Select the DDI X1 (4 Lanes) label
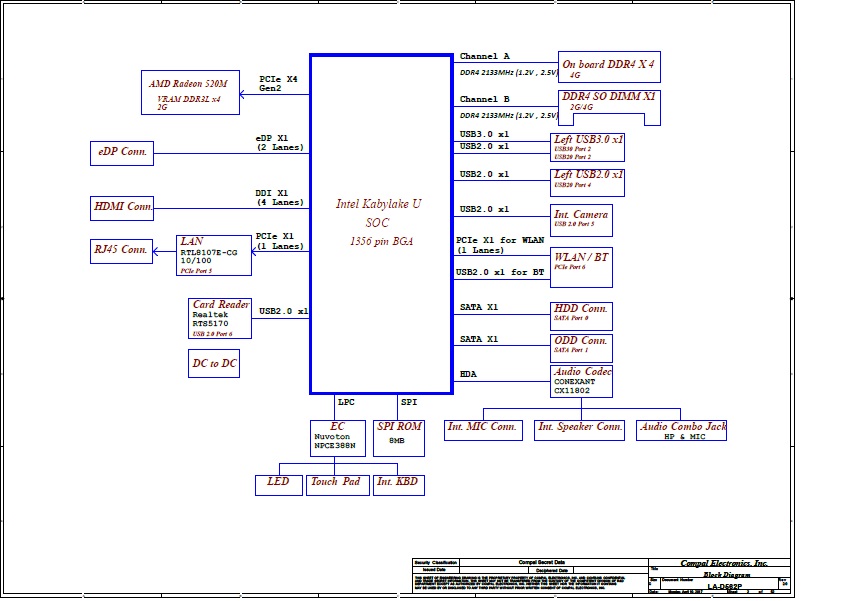Screen dimensions: 851x601 coord(280,198)
